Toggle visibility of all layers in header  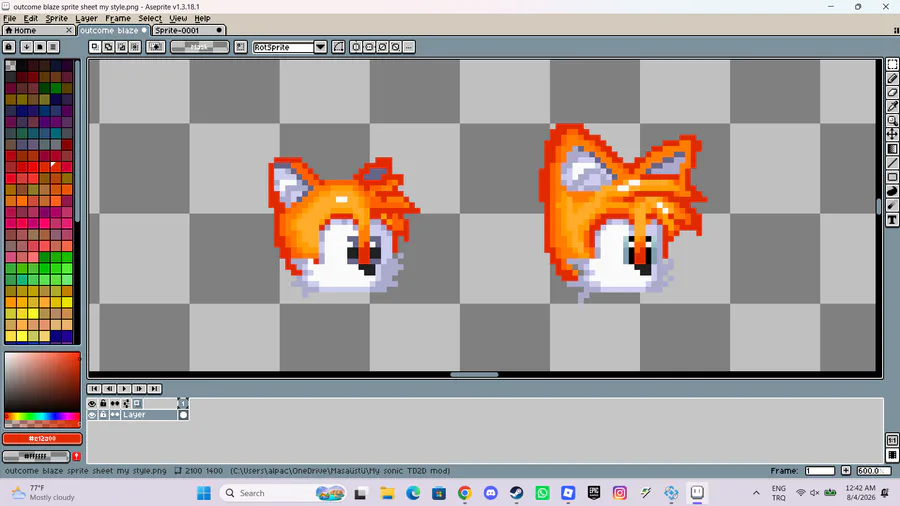(92, 403)
